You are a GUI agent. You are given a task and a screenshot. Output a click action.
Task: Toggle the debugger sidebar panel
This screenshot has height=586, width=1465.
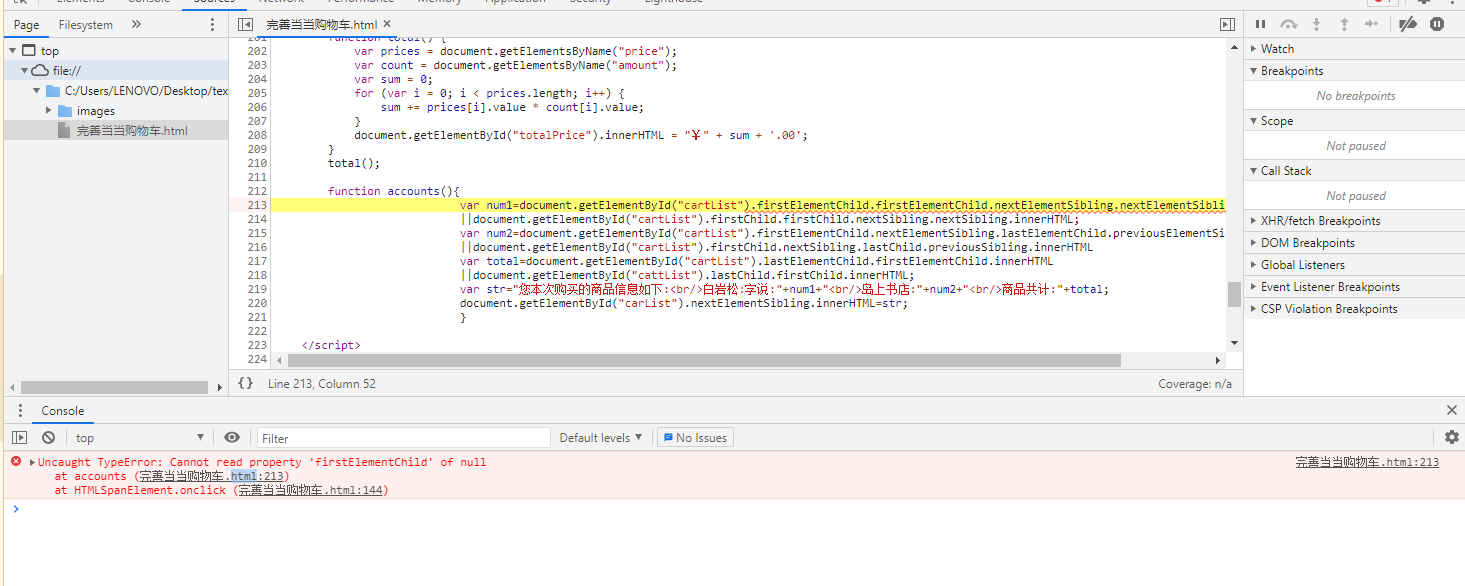click(1227, 24)
